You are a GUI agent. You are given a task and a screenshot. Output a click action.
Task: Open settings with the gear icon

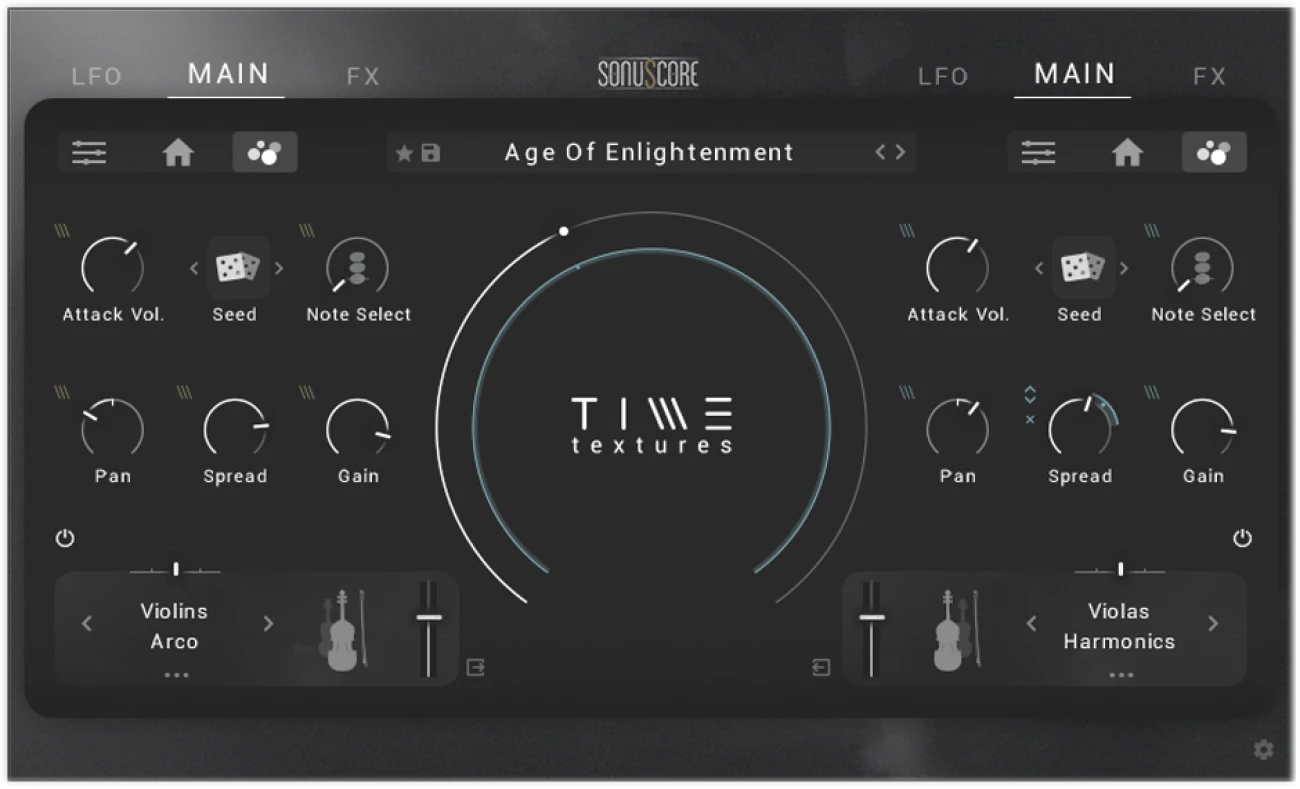(x=1264, y=749)
